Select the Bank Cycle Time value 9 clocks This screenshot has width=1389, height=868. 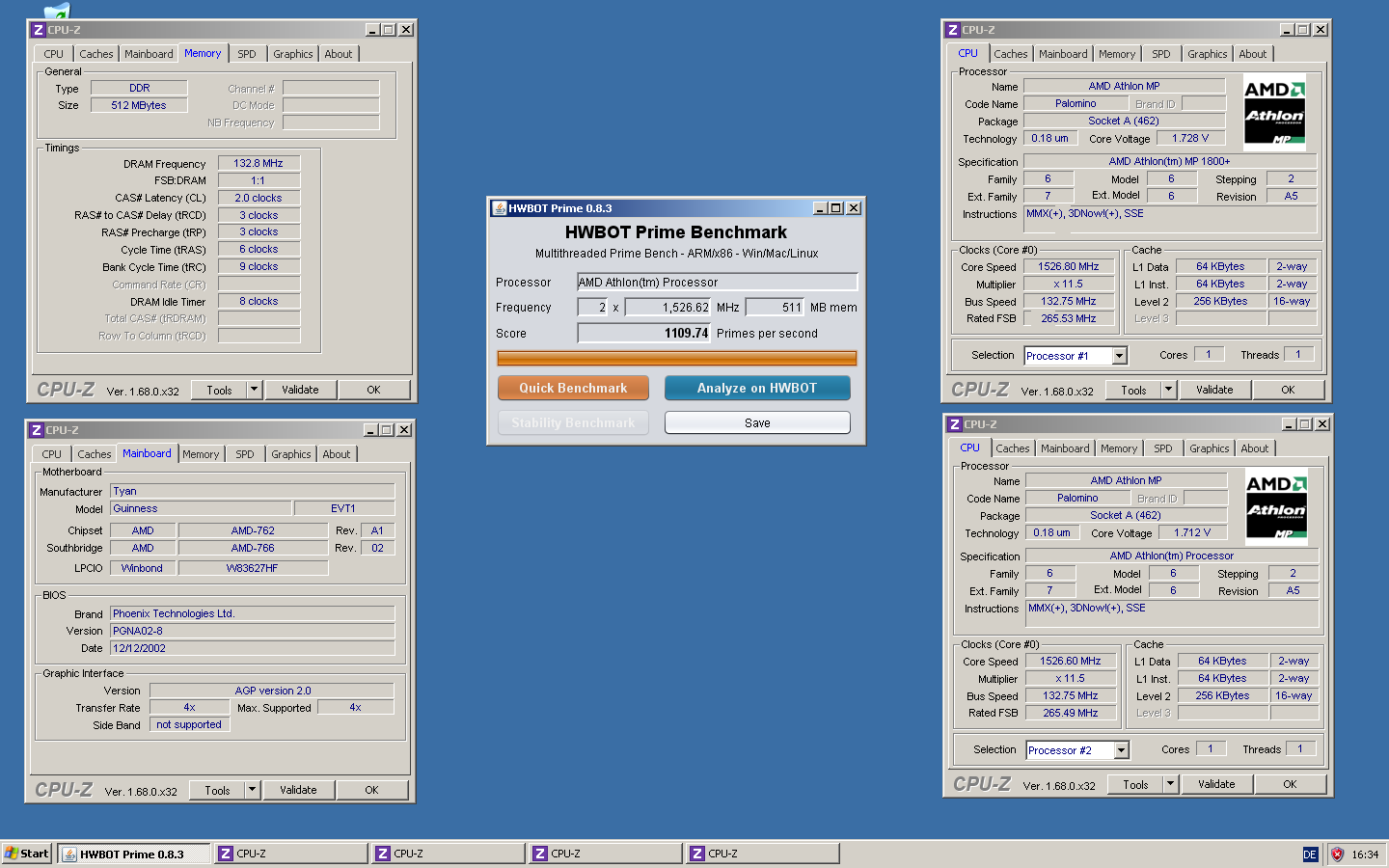[259, 266]
